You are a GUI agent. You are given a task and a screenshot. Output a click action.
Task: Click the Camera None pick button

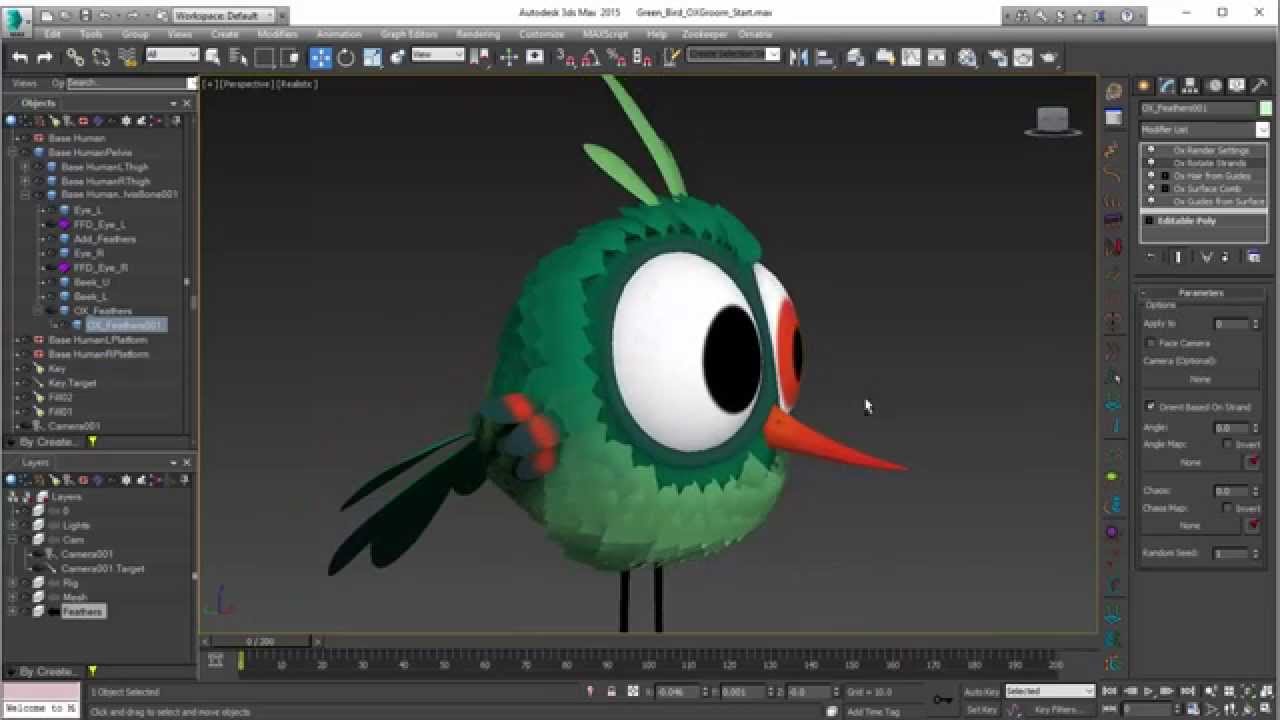point(1200,379)
